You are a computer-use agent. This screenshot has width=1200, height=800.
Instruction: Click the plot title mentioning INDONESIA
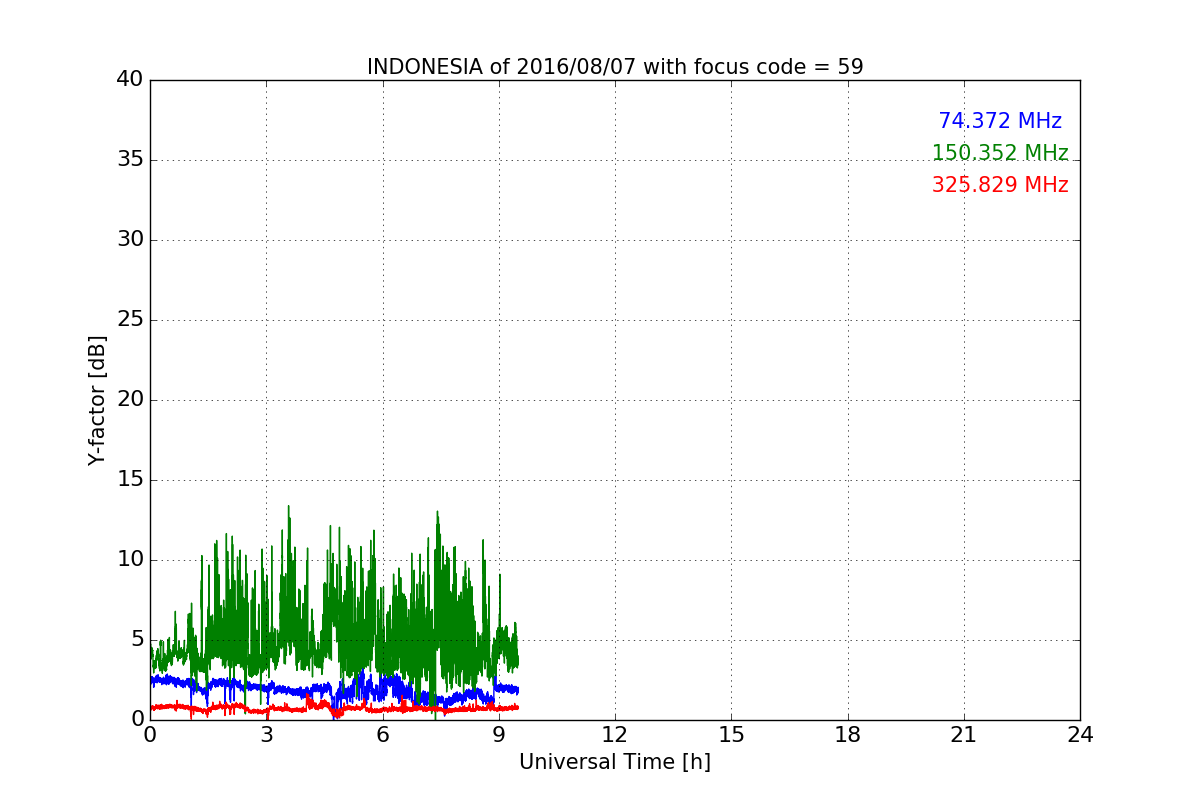coord(615,67)
